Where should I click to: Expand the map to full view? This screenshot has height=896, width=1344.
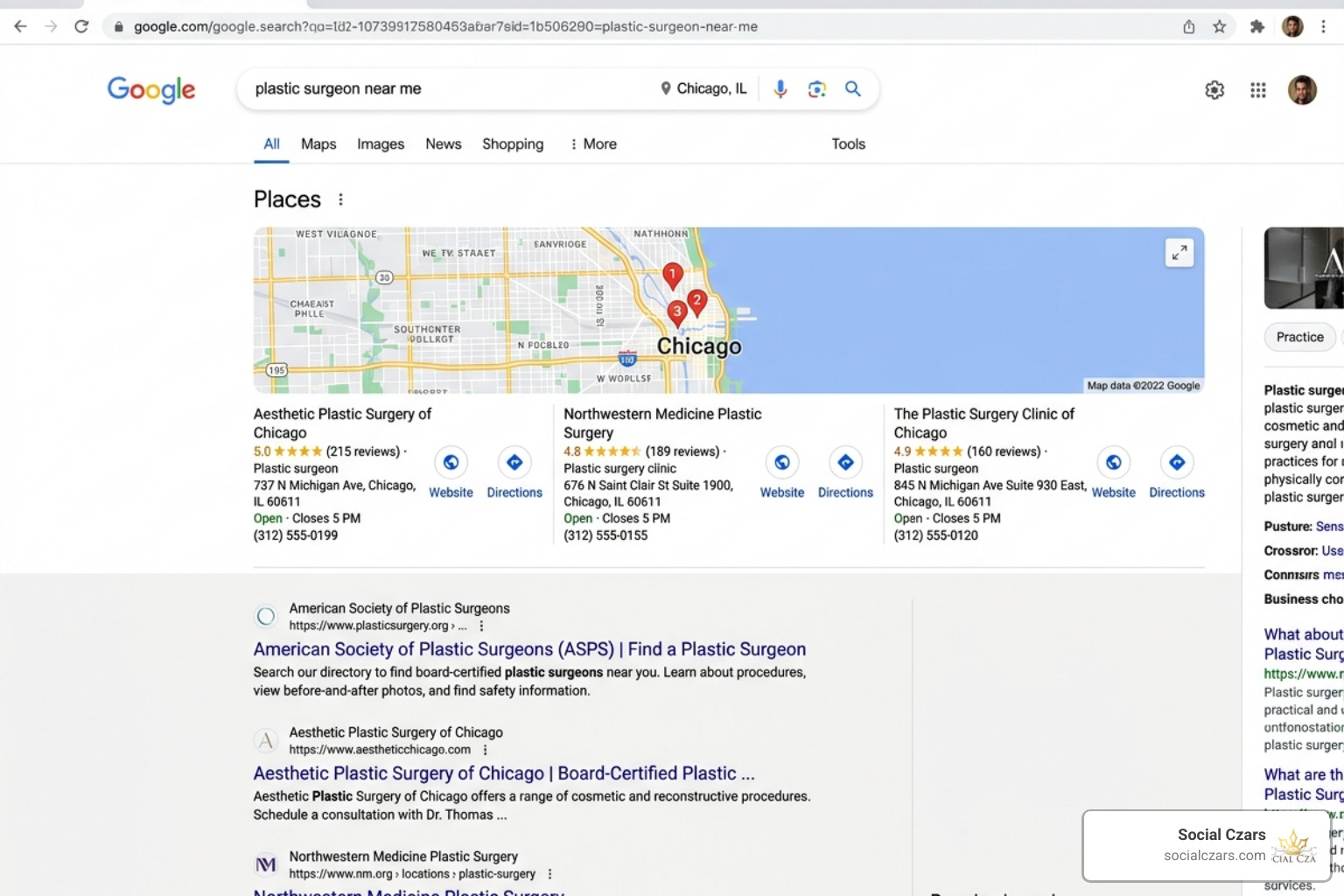[x=1179, y=253]
